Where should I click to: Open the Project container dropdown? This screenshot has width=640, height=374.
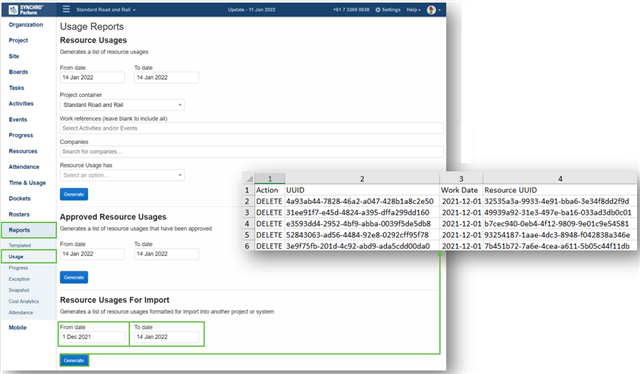pyautogui.click(x=122, y=105)
